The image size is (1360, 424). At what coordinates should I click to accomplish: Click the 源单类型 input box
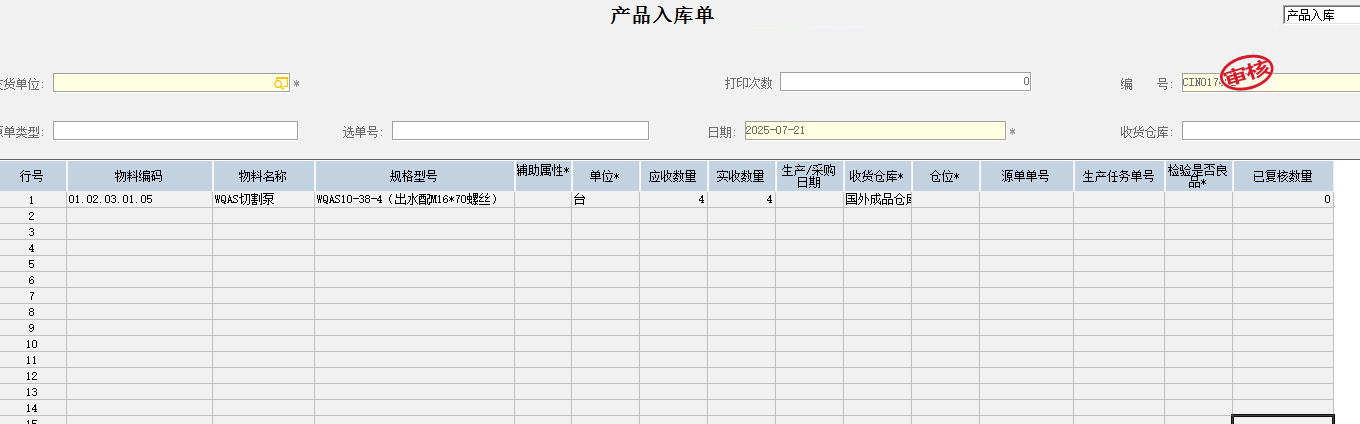175,131
